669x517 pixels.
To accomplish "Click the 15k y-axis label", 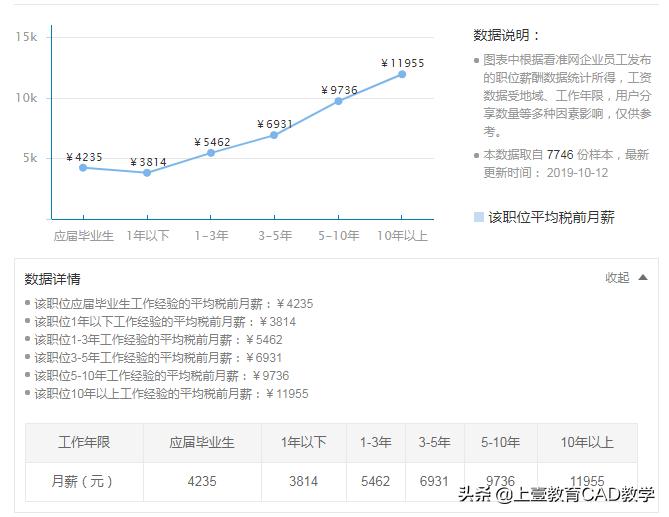I will [26, 37].
